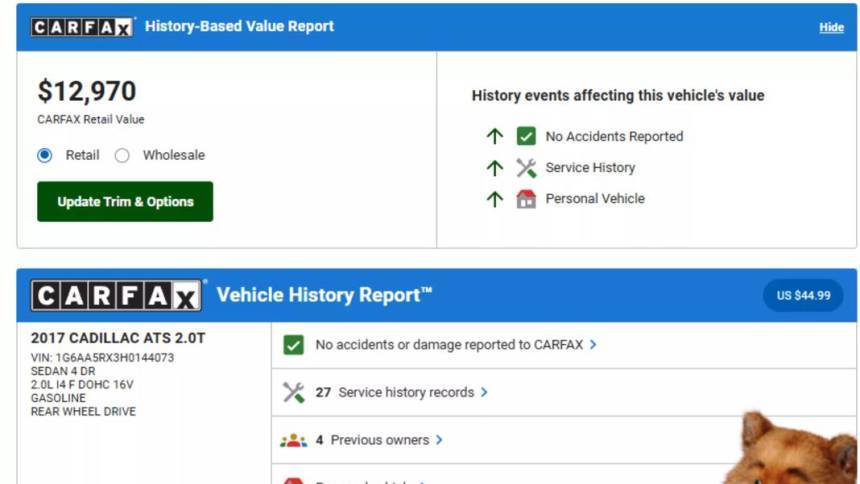Viewport: 860px width, 484px height.
Task: Click No Accidents Reported text
Action: click(x=614, y=136)
